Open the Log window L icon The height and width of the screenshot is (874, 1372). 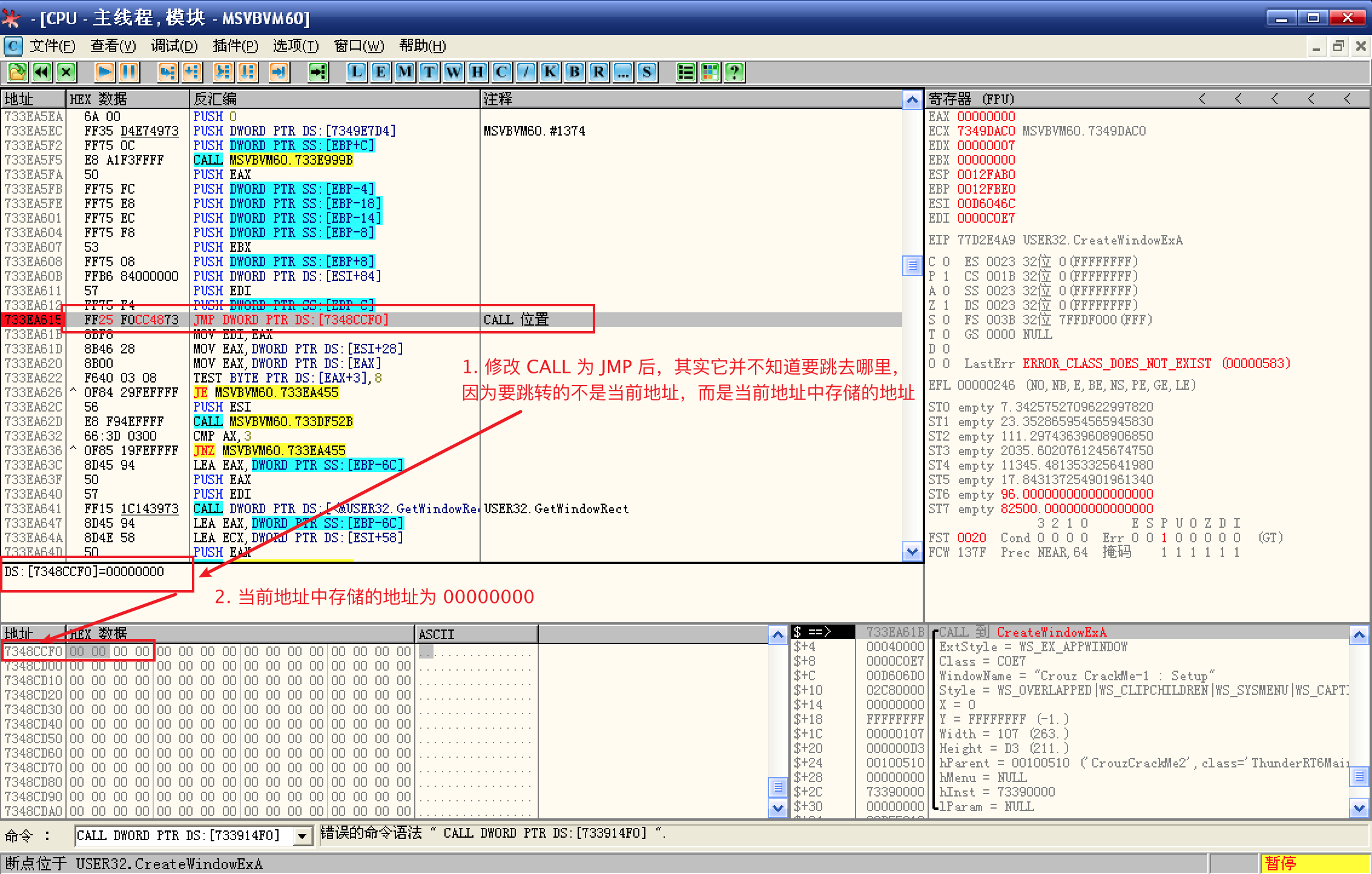pyautogui.click(x=357, y=72)
